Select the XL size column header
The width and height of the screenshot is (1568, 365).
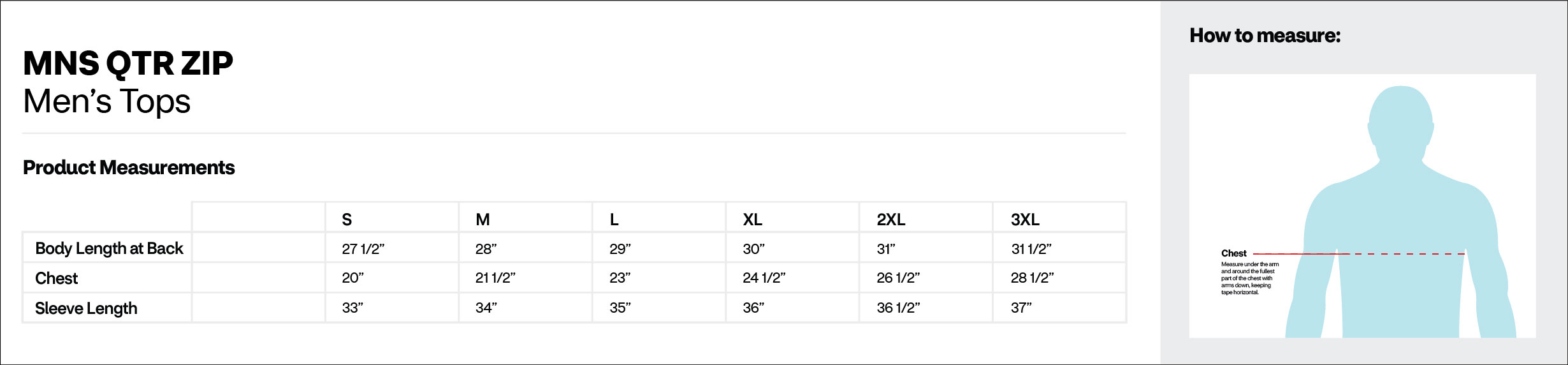tap(752, 220)
